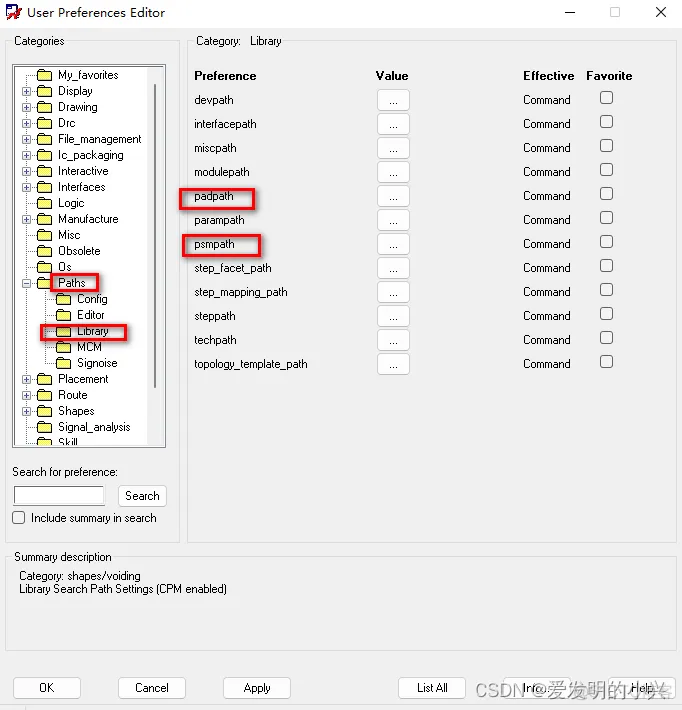This screenshot has height=710, width=682.
Task: Expand the File_management category
Action: tap(26, 139)
